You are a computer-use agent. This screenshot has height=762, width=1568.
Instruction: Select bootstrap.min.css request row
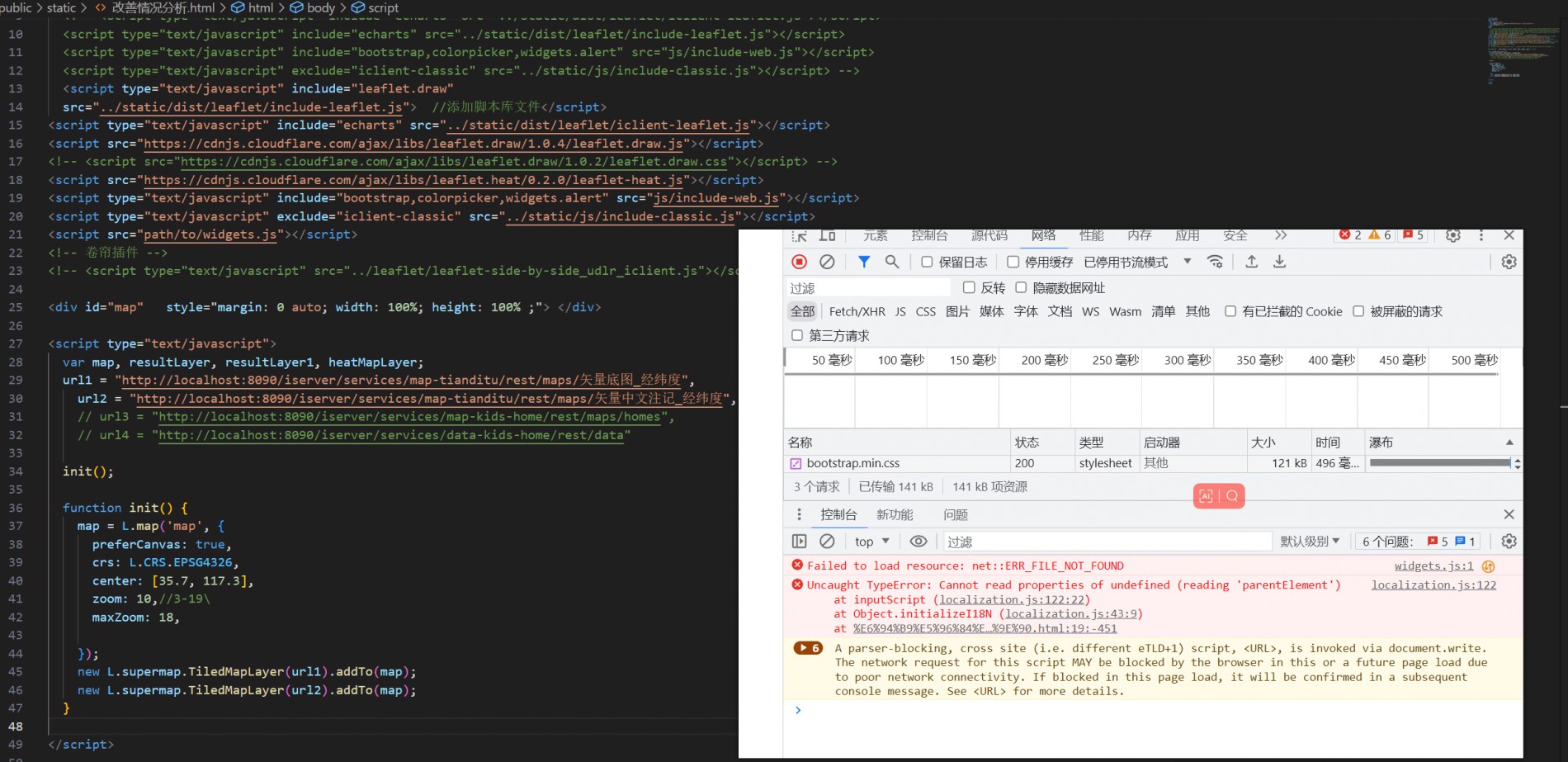click(x=1152, y=463)
